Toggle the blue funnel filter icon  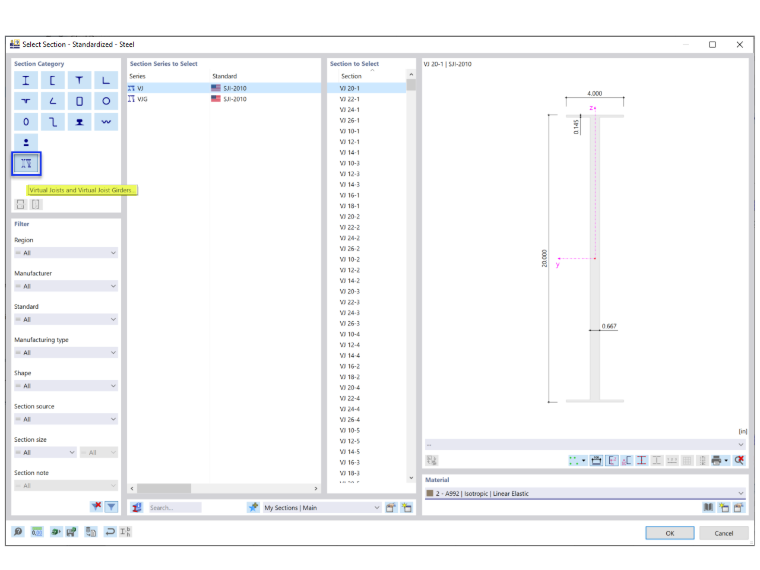[x=111, y=507]
